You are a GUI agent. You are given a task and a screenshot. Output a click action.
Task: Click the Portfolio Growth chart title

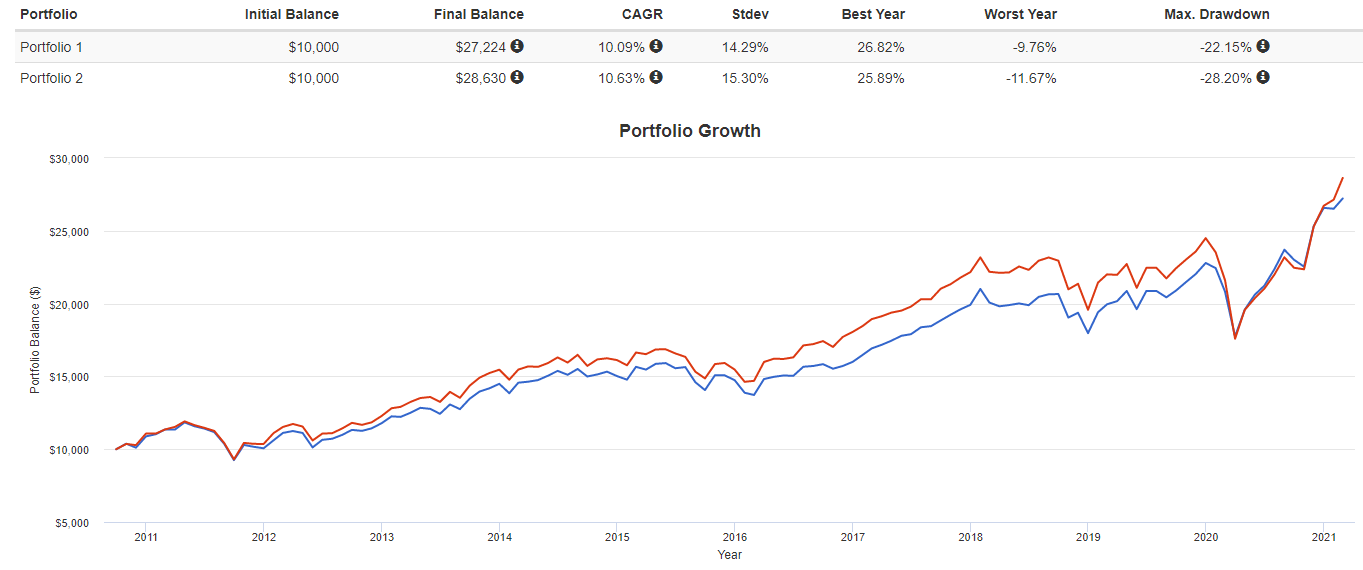click(x=689, y=131)
